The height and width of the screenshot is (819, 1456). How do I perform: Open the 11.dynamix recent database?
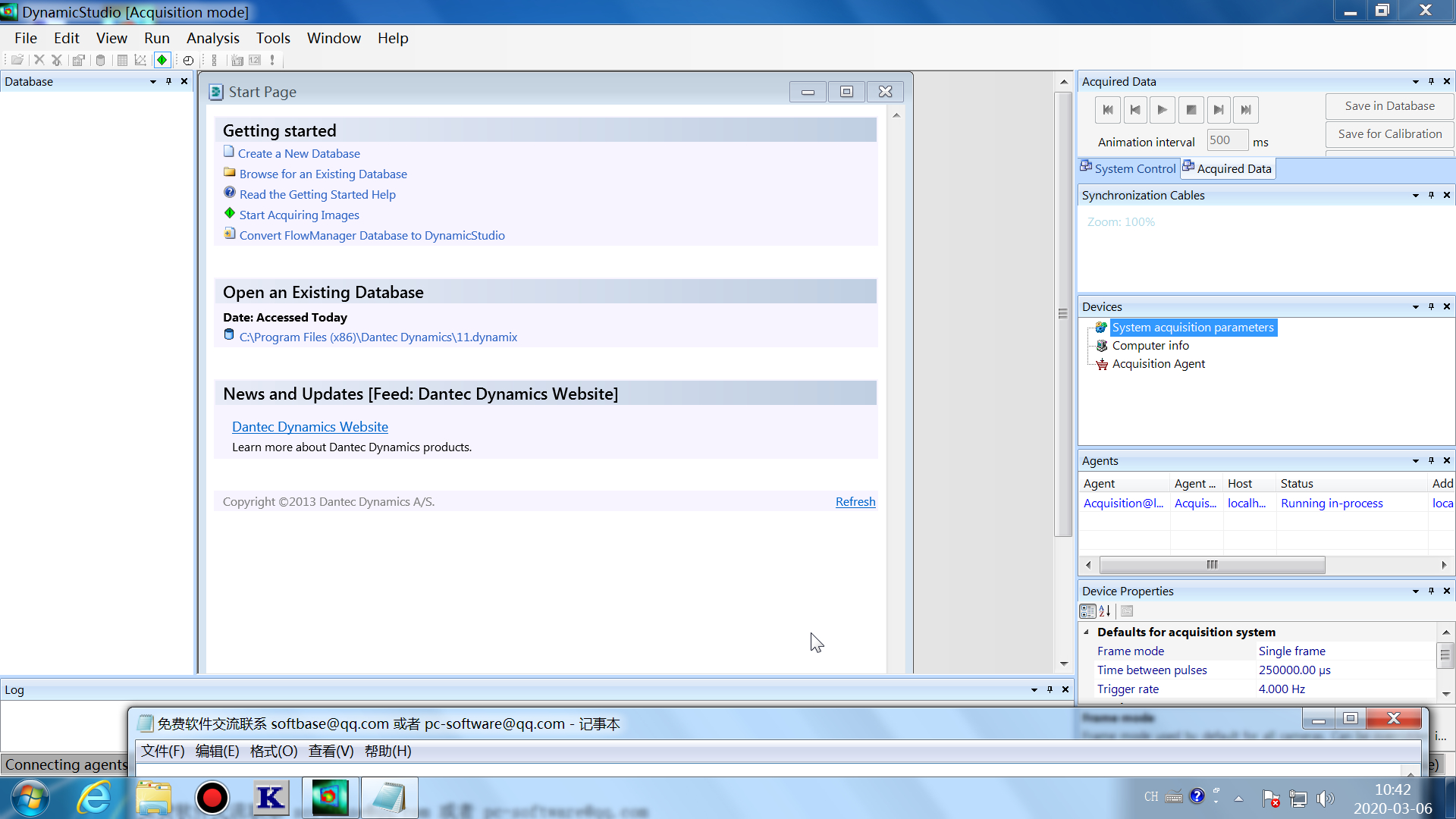click(x=378, y=337)
